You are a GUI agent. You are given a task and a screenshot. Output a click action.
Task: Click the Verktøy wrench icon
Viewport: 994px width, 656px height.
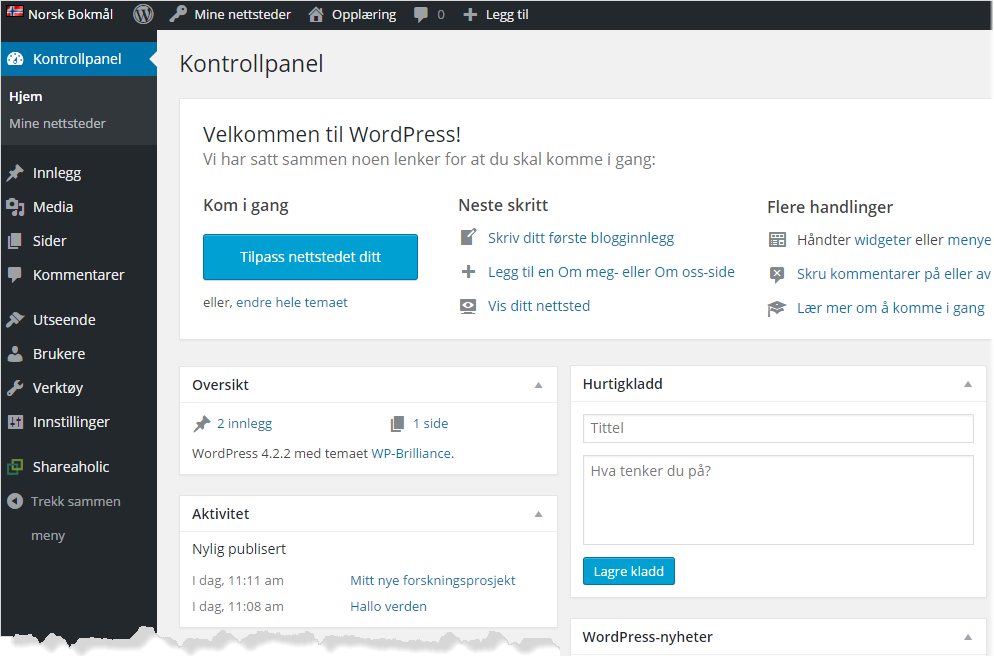[x=15, y=388]
